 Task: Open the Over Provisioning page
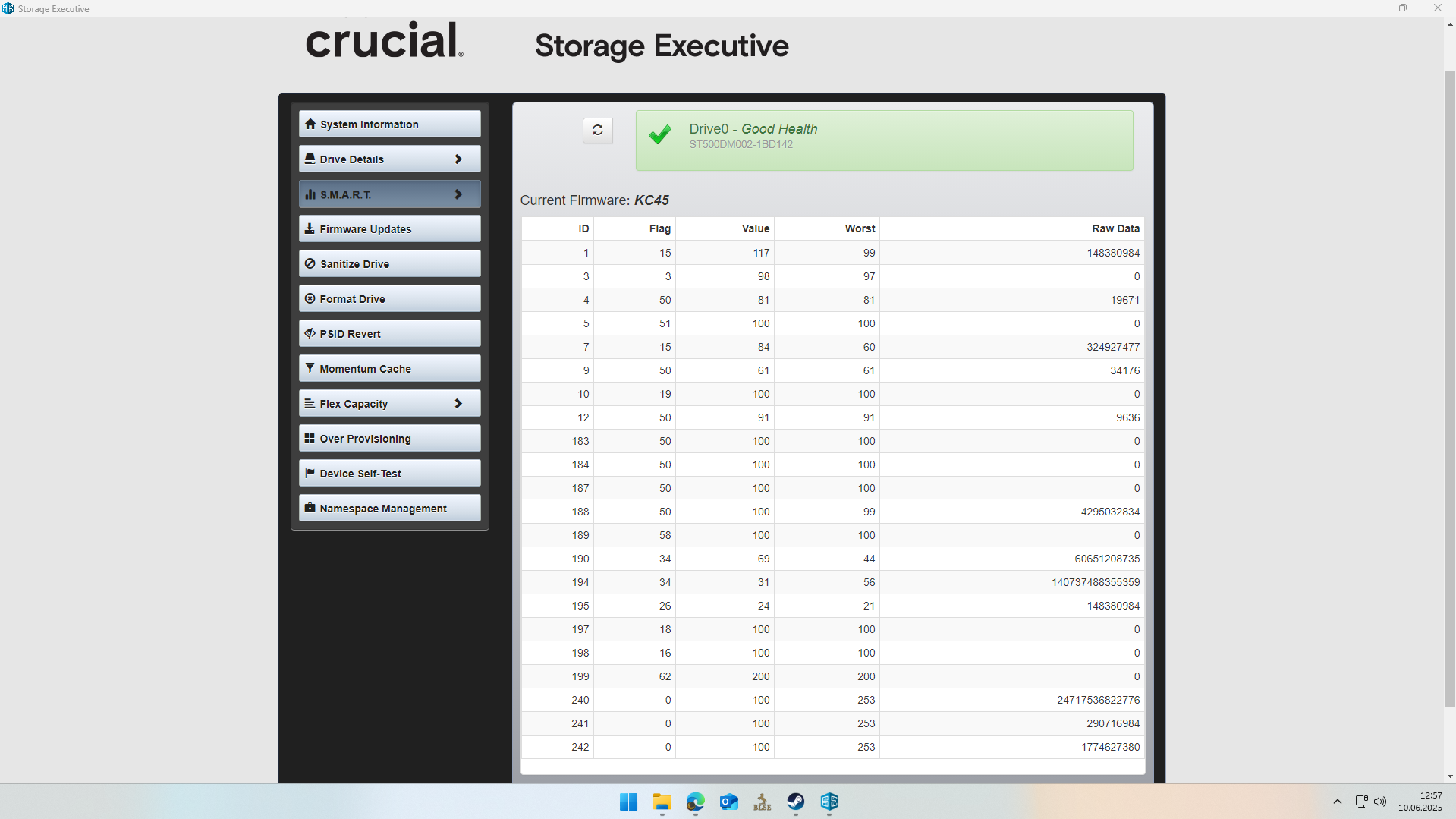[x=389, y=438]
